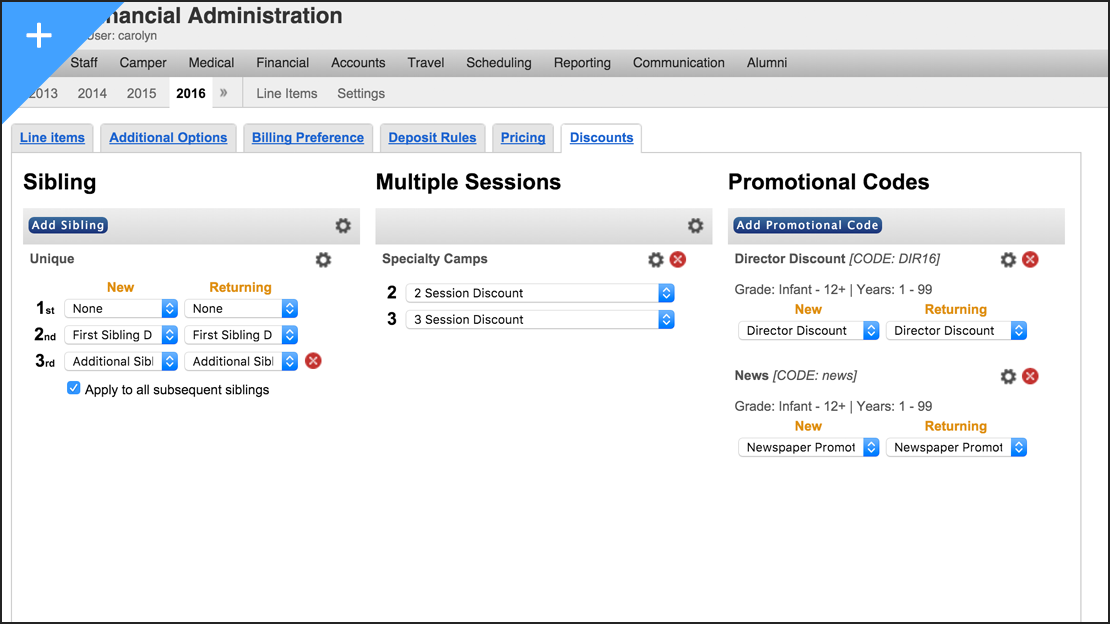1110x624 pixels.
Task: Click the blue plus icon in the corner
Action: (x=38, y=35)
